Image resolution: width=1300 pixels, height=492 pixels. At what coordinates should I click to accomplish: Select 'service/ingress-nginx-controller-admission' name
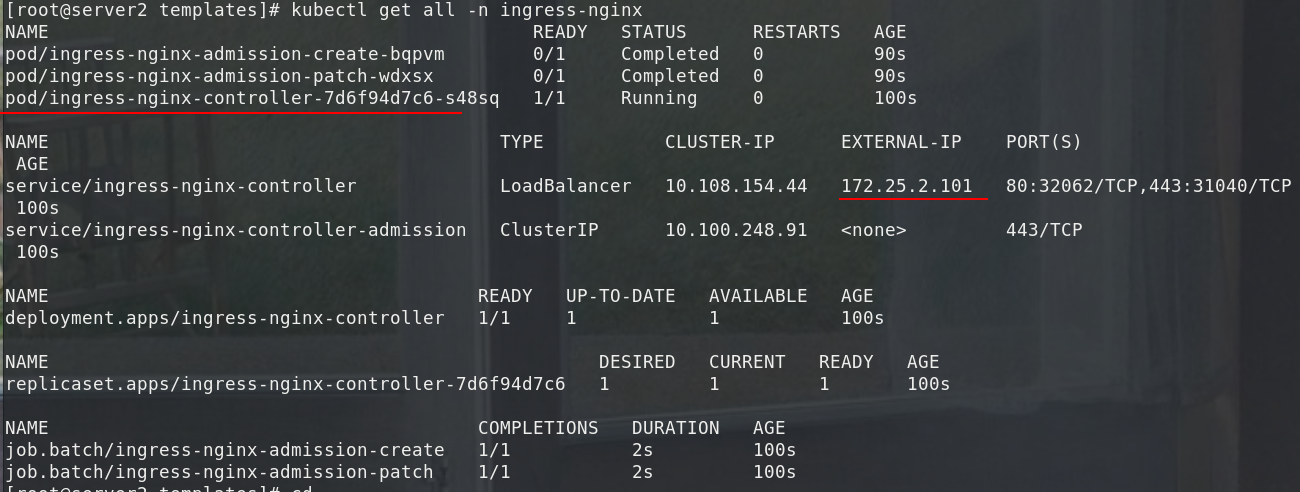tap(236, 230)
